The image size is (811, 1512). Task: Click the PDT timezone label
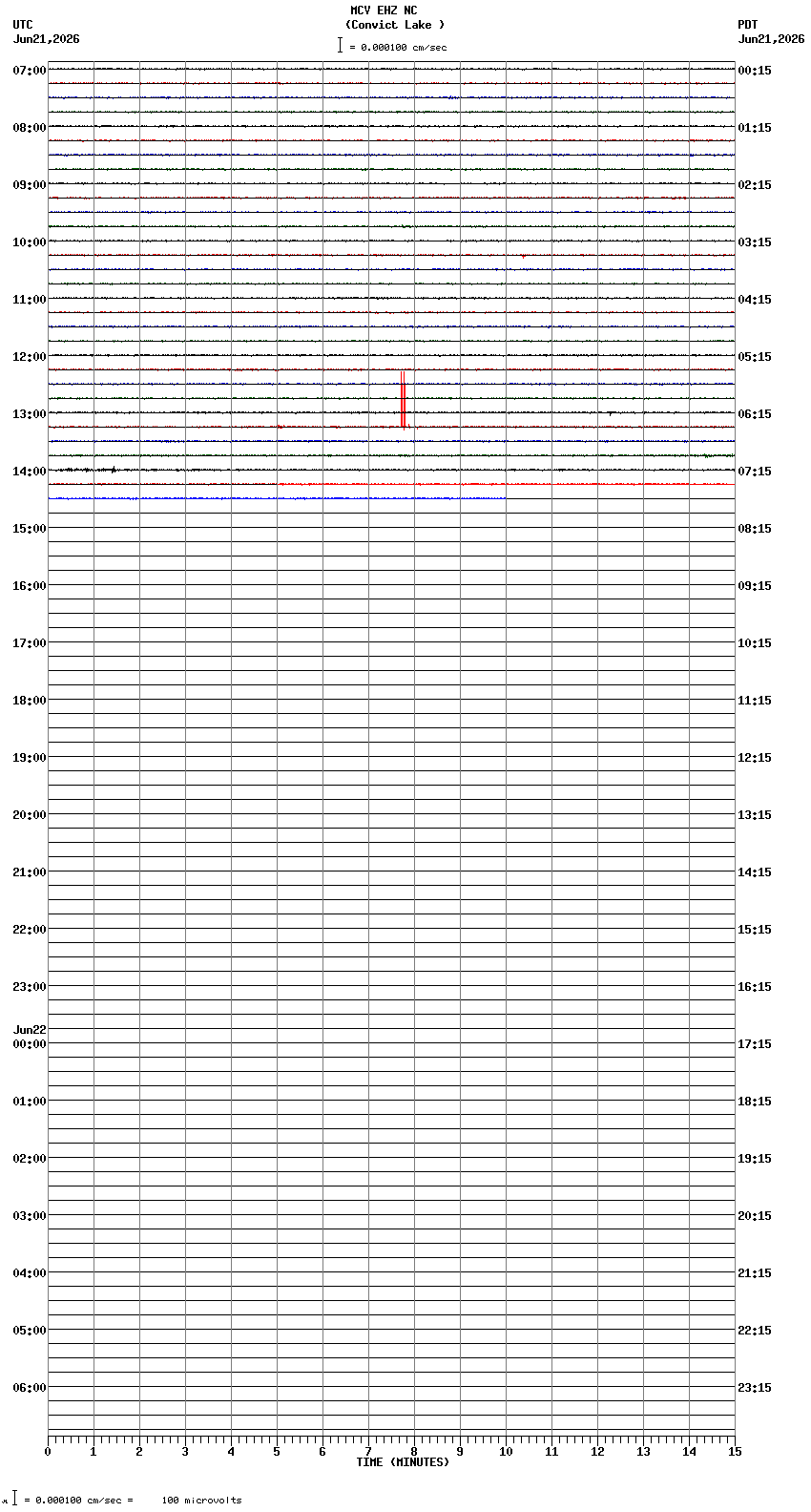748,25
